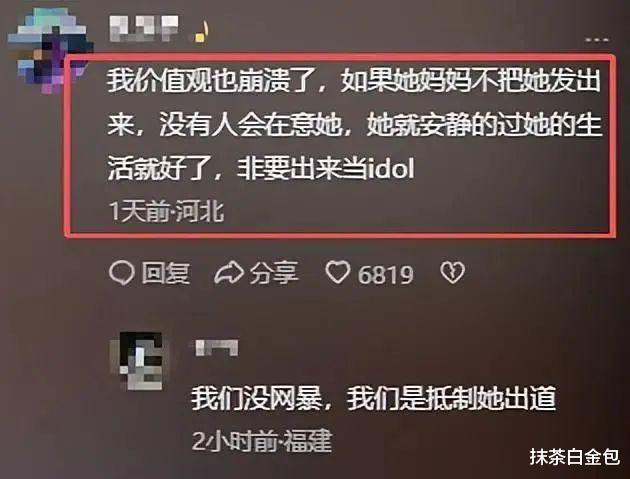Tap the speech bubble reply icon
630x479 pixels.
pos(121,273)
